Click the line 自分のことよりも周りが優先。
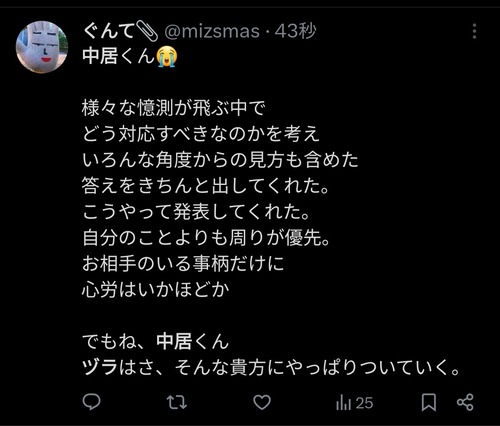500x426 pixels. (x=206, y=238)
